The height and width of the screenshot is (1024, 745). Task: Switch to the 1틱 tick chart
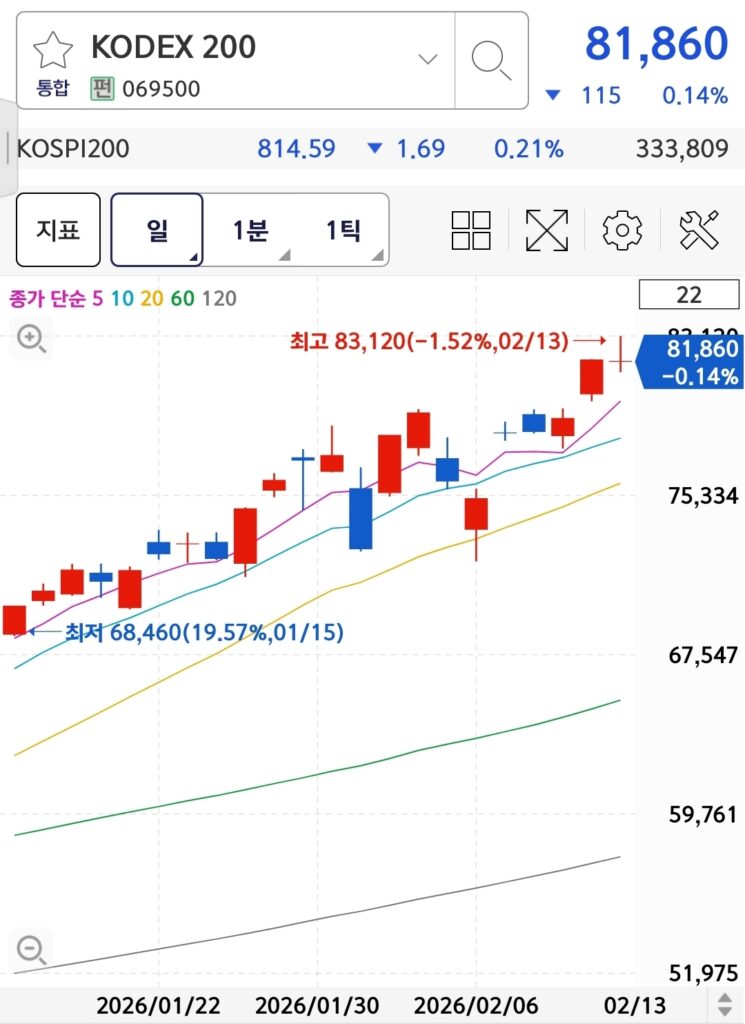343,230
